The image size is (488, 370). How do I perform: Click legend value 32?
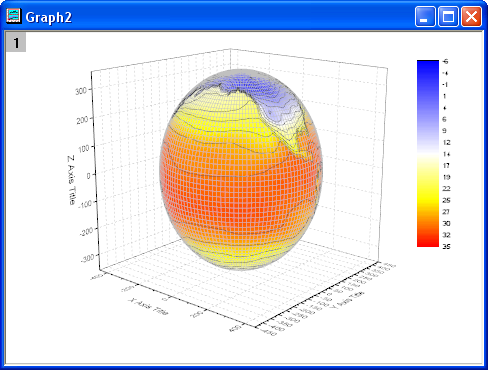(x=446, y=235)
